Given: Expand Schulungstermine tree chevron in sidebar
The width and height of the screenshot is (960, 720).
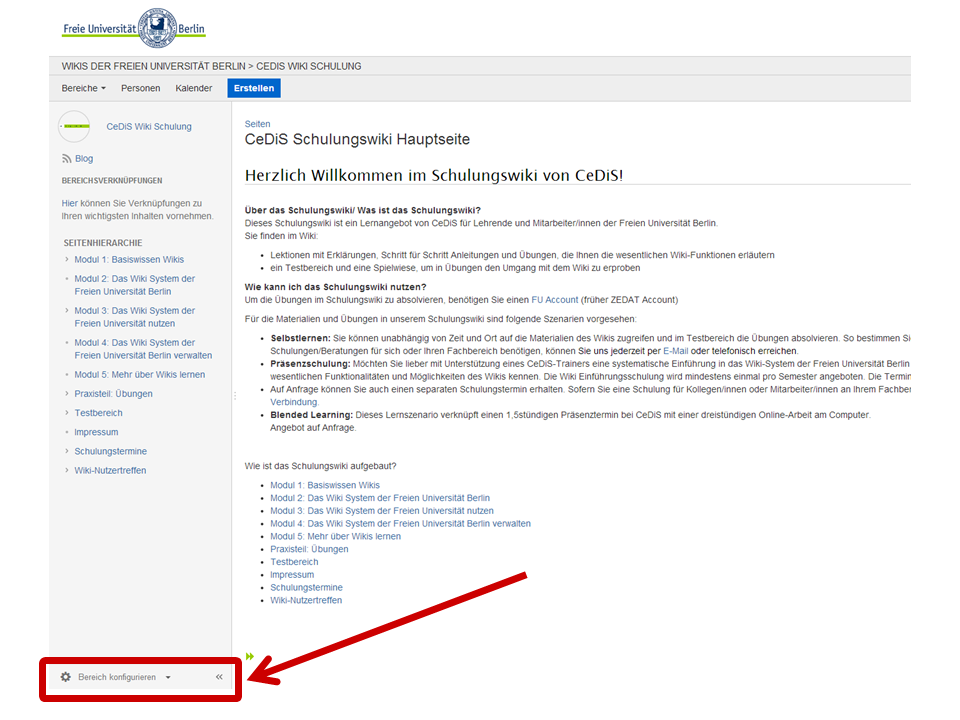Looking at the screenshot, I should tap(67, 451).
